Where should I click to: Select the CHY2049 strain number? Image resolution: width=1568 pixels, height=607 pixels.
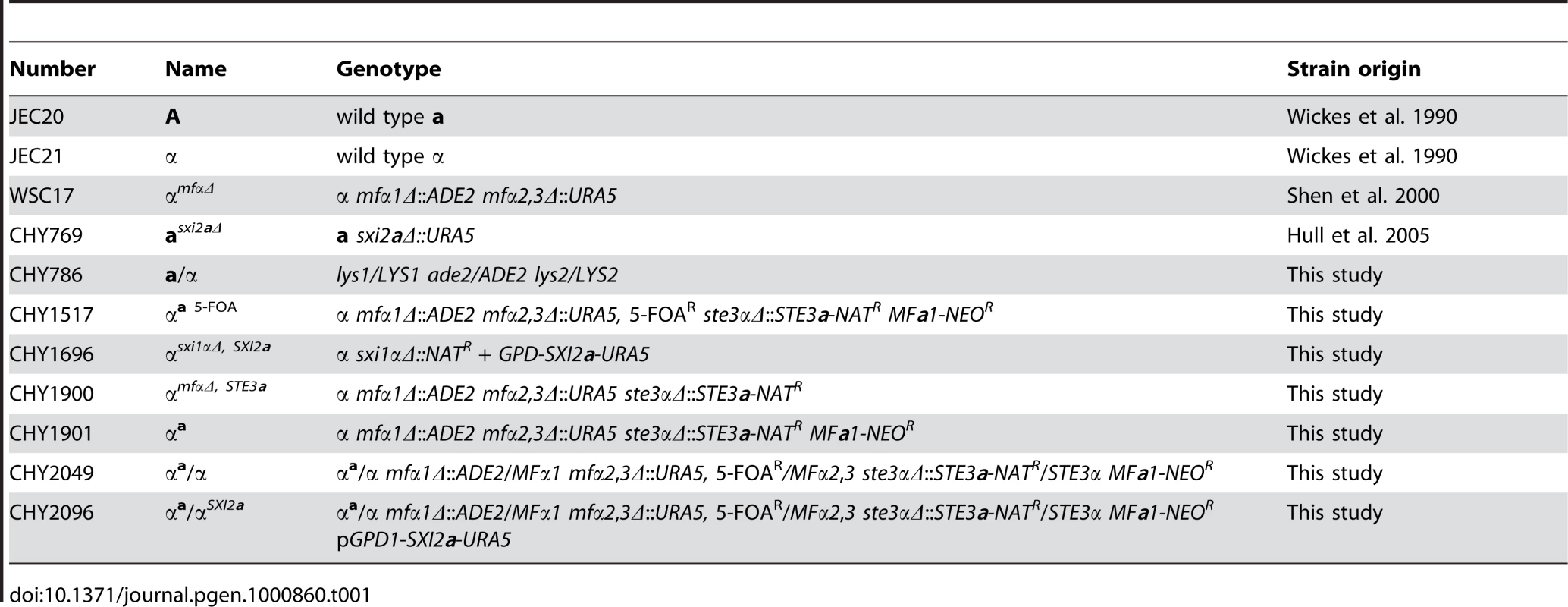(x=52, y=473)
